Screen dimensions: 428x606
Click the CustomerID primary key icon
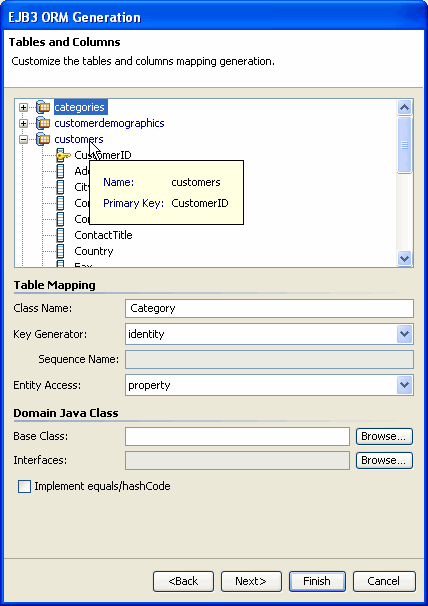pyautogui.click(x=63, y=155)
